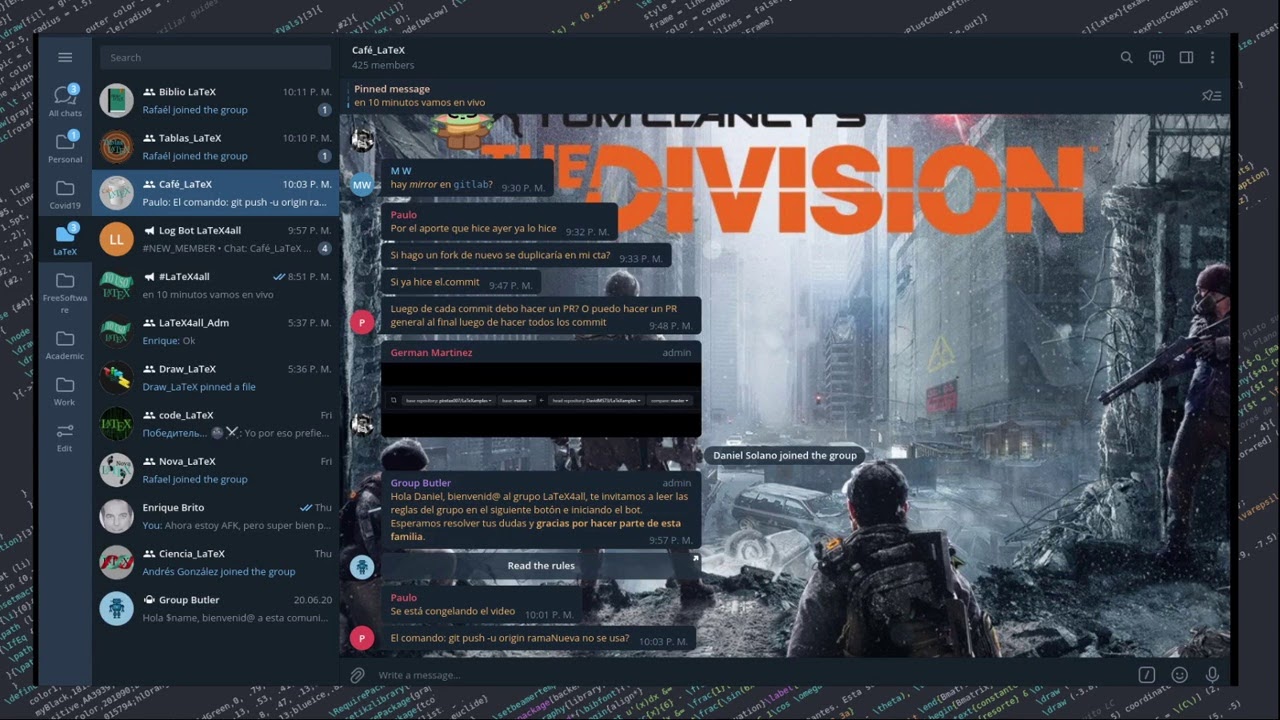Click the Group Butler sender name in message
Screen dimensions: 1280x720
click(420, 483)
